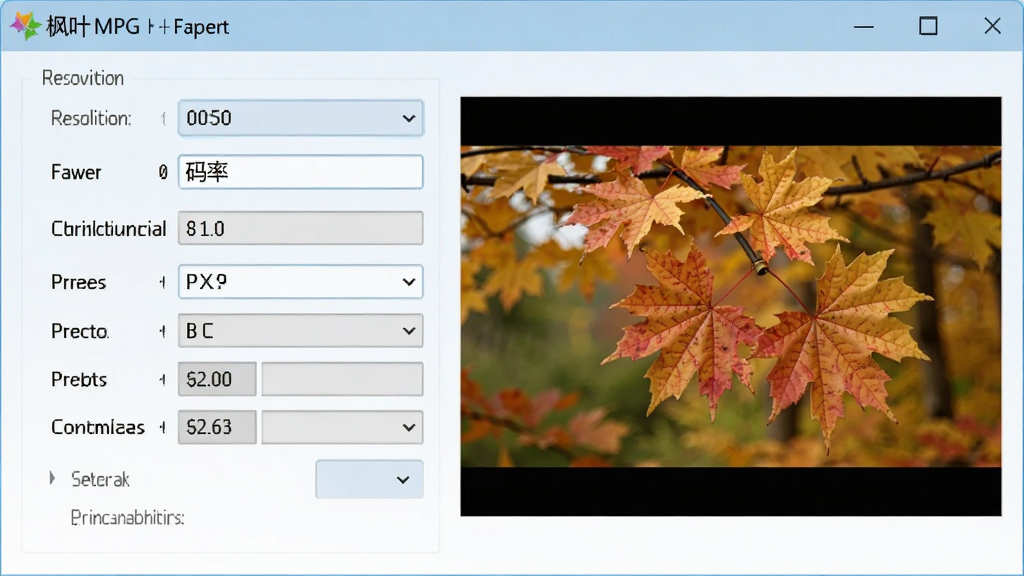Minimize the window
The image size is (1024, 576).
pyautogui.click(x=863, y=27)
